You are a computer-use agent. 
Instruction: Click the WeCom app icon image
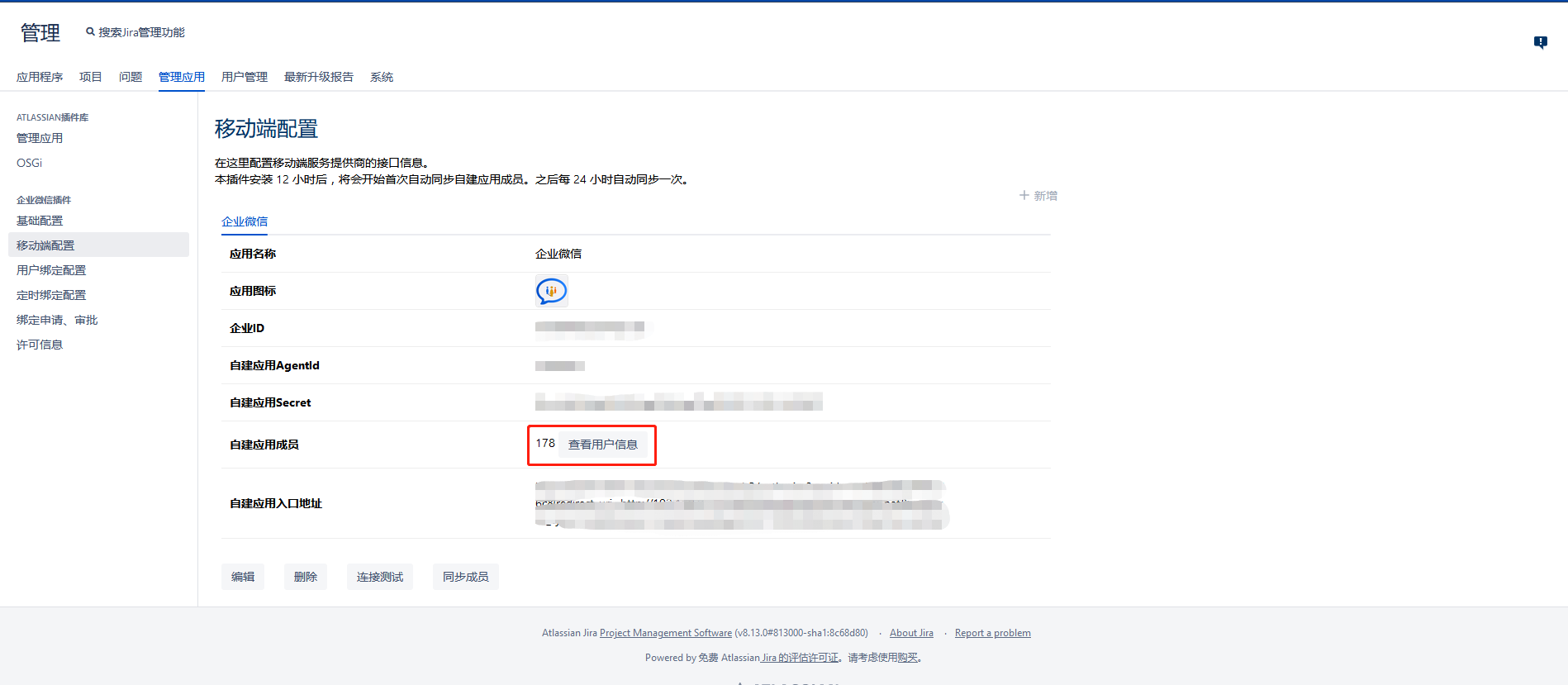(551, 291)
